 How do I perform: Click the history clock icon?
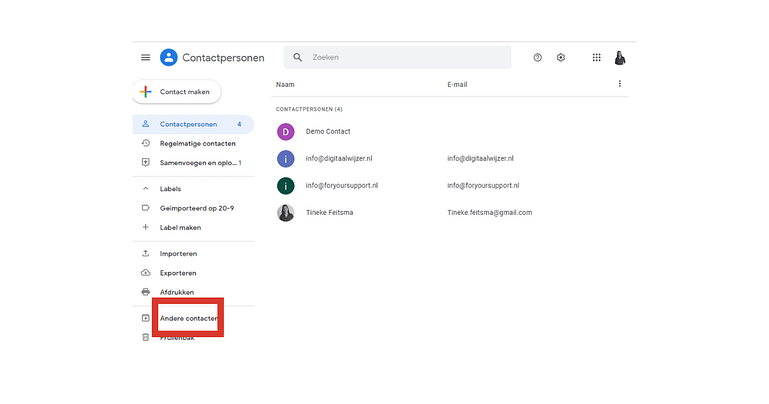[x=146, y=143]
